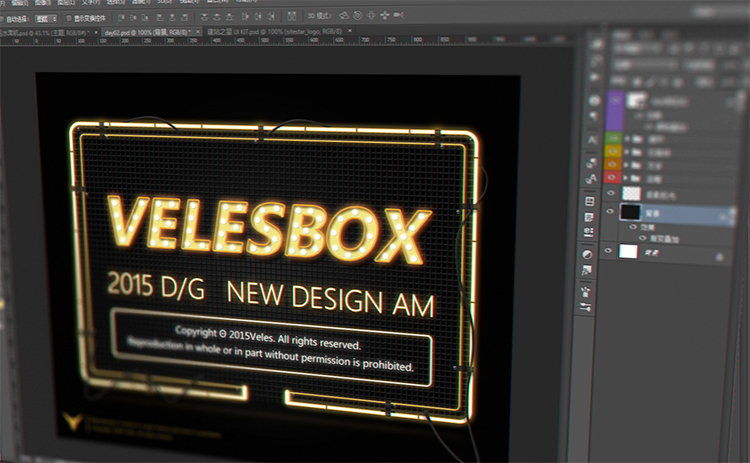The width and height of the screenshot is (750, 463).
Task: Expand the yellow-labeled layer group arrow
Action: (626, 152)
